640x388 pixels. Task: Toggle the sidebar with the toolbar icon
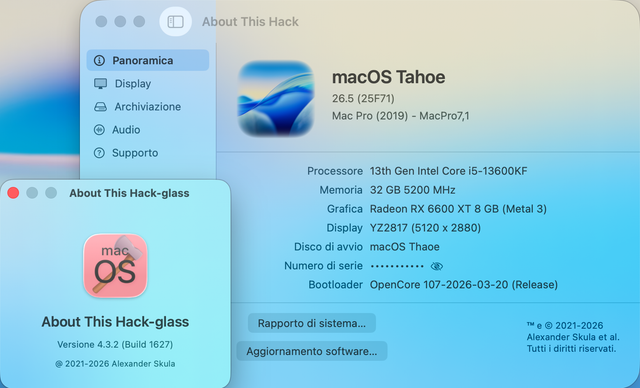coord(176,22)
